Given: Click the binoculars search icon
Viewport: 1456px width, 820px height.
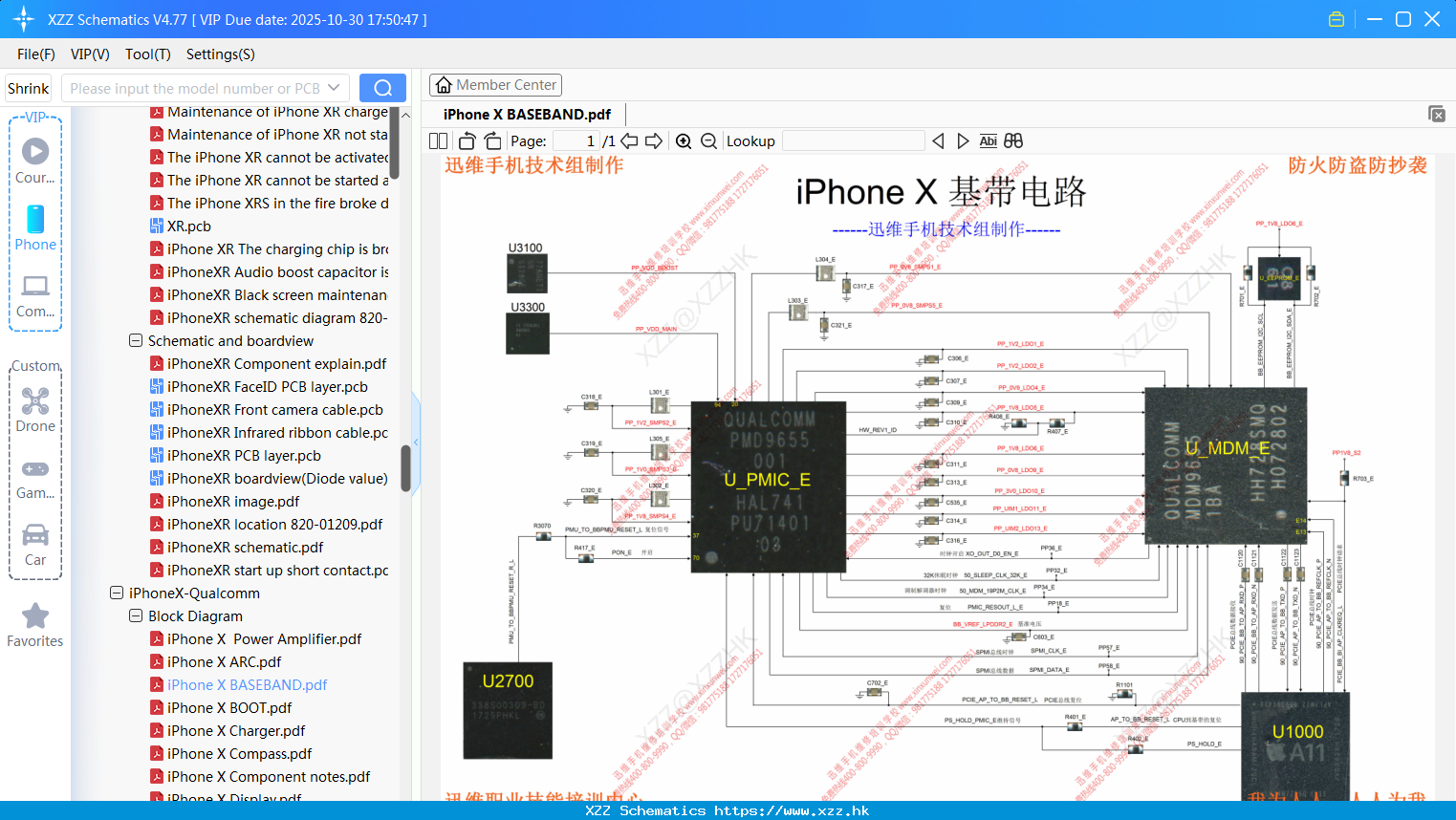Looking at the screenshot, I should coord(1013,140).
